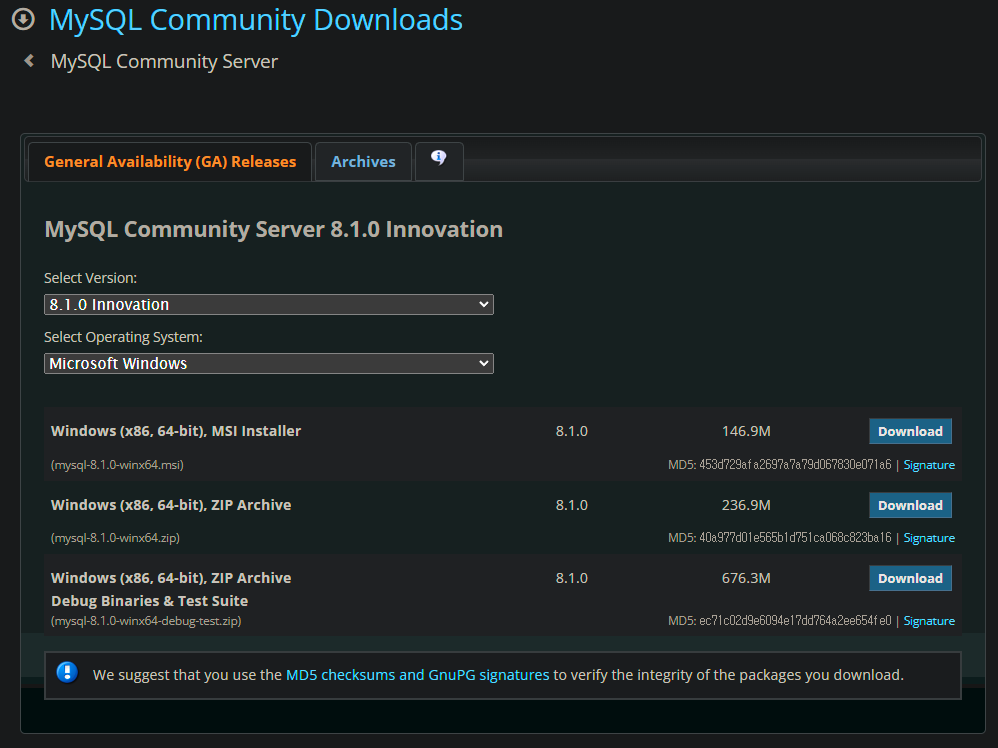Image resolution: width=998 pixels, height=748 pixels.
Task: Click the 8.1.0 version in MSI Installer row
Action: [x=572, y=431]
